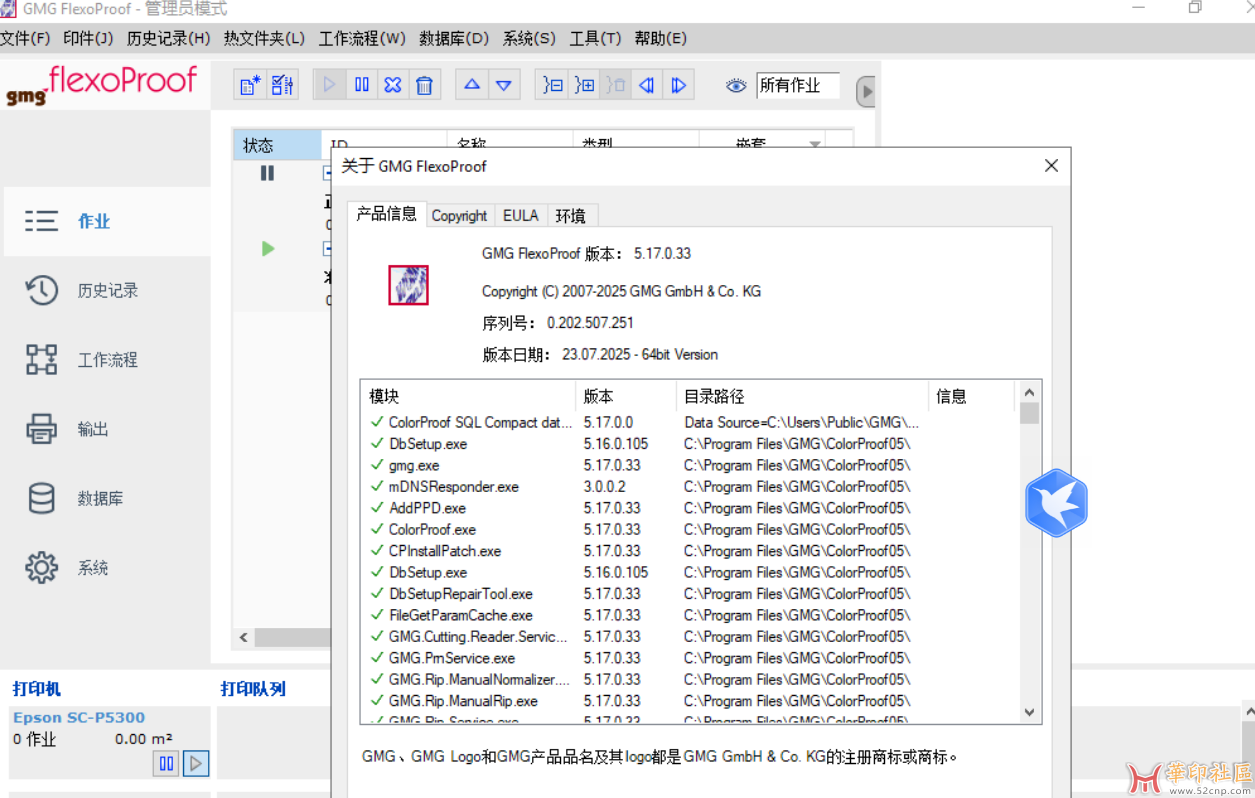This screenshot has width=1255, height=798.
Task: Go to 工作流程 in the sidebar
Action: pos(105,360)
